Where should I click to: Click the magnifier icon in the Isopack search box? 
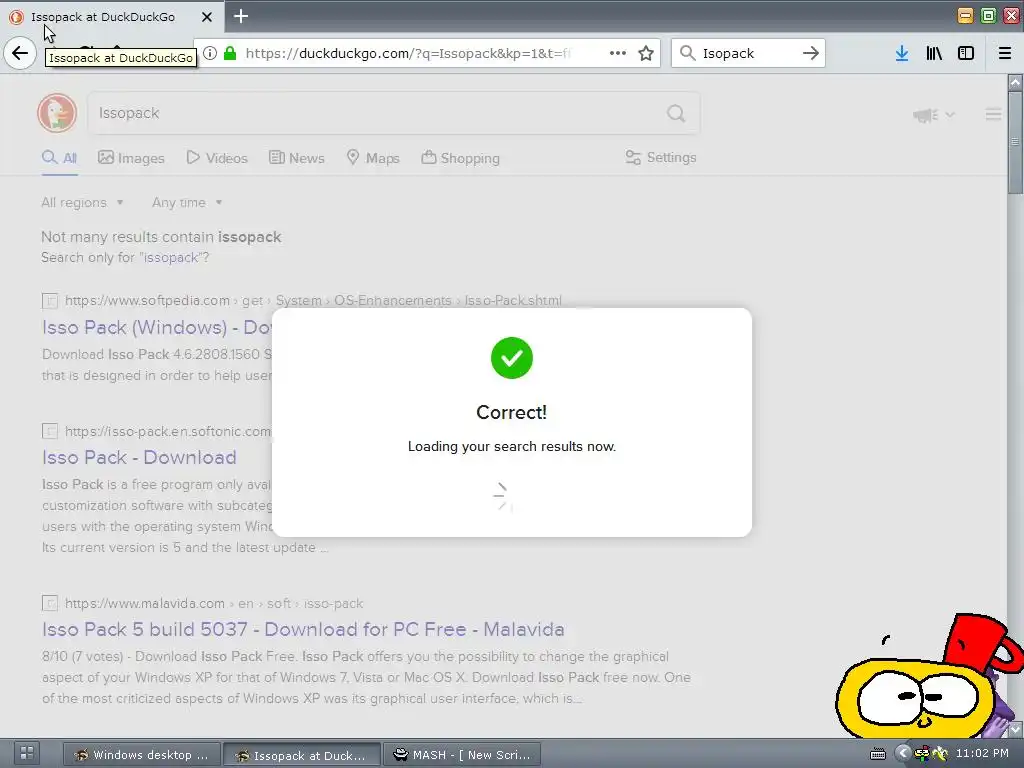(x=688, y=53)
